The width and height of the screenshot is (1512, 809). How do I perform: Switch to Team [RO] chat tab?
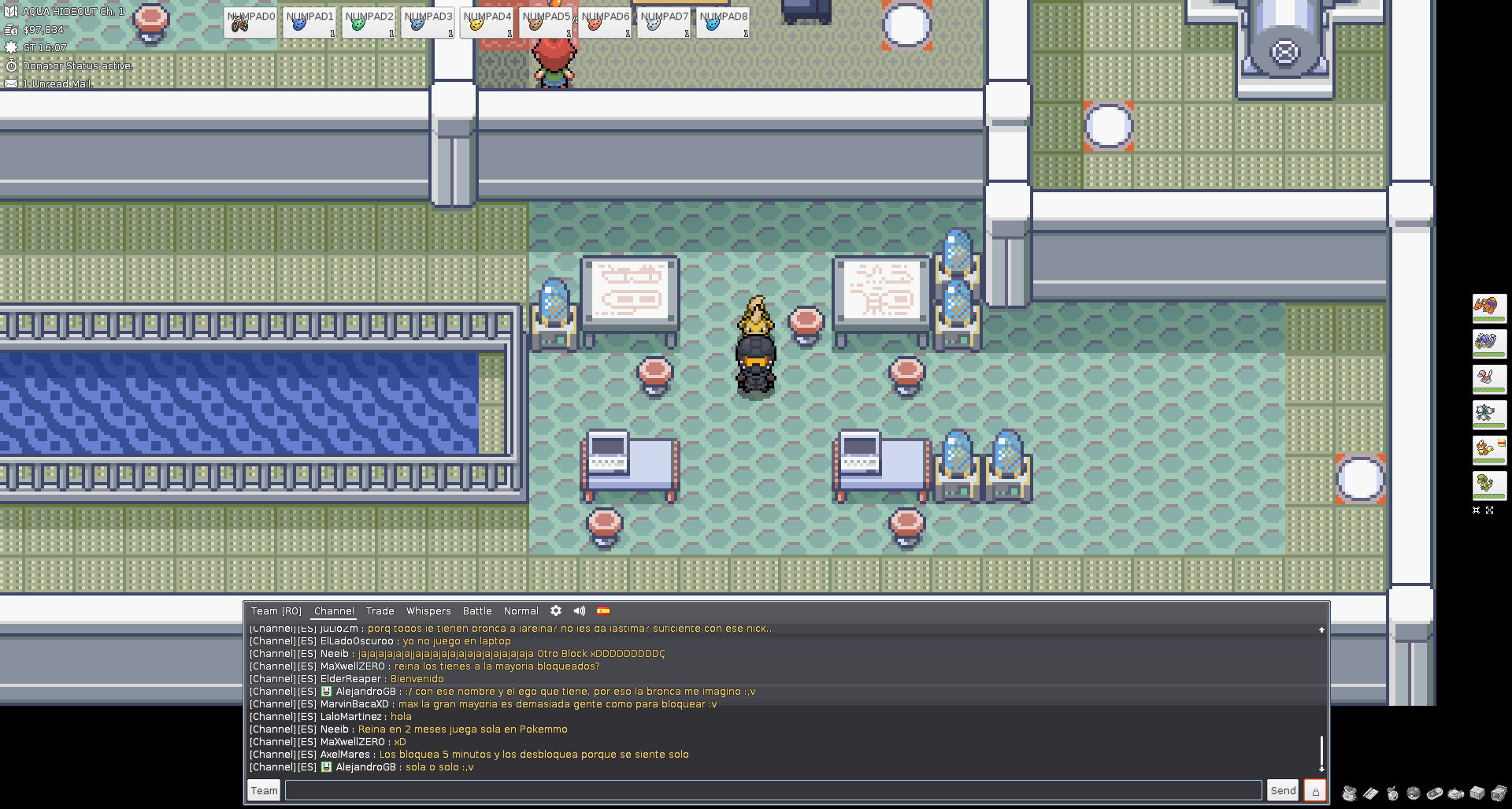(276, 610)
